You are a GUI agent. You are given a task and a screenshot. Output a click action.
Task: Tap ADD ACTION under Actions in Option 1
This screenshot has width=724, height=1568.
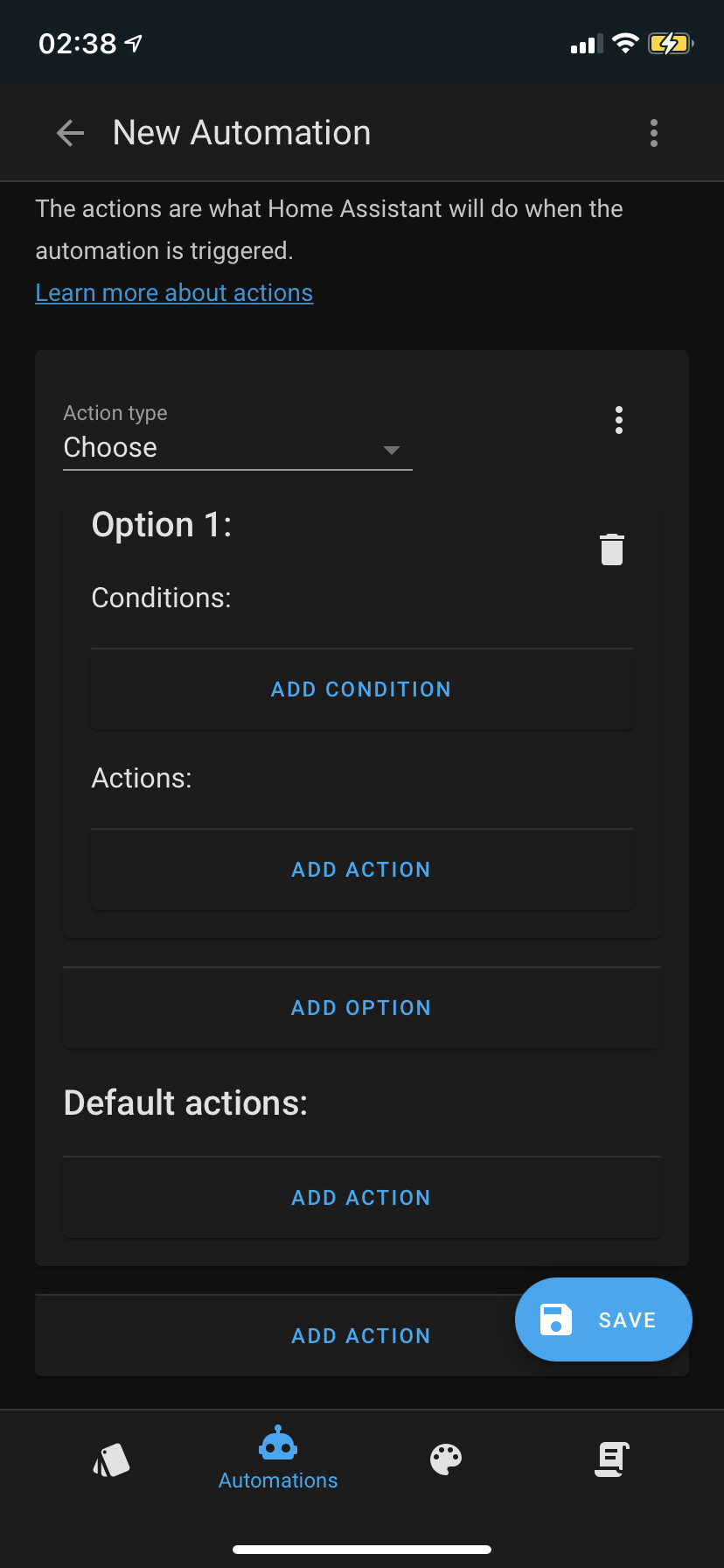coord(361,869)
